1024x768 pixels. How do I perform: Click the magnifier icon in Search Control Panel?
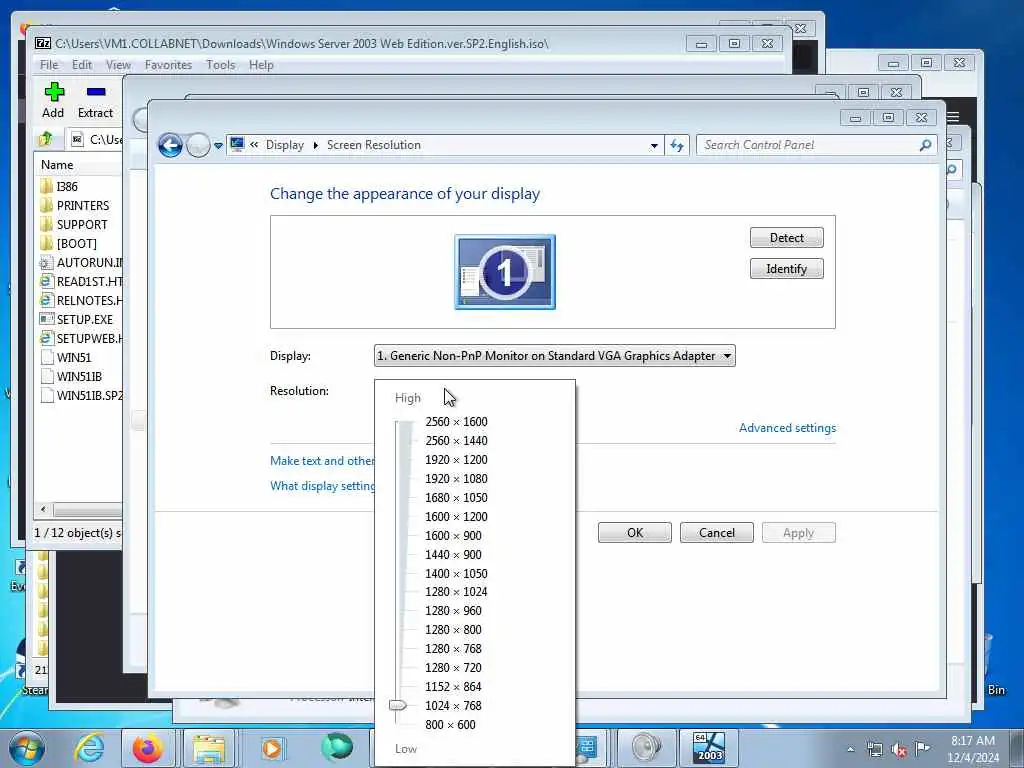coord(925,145)
